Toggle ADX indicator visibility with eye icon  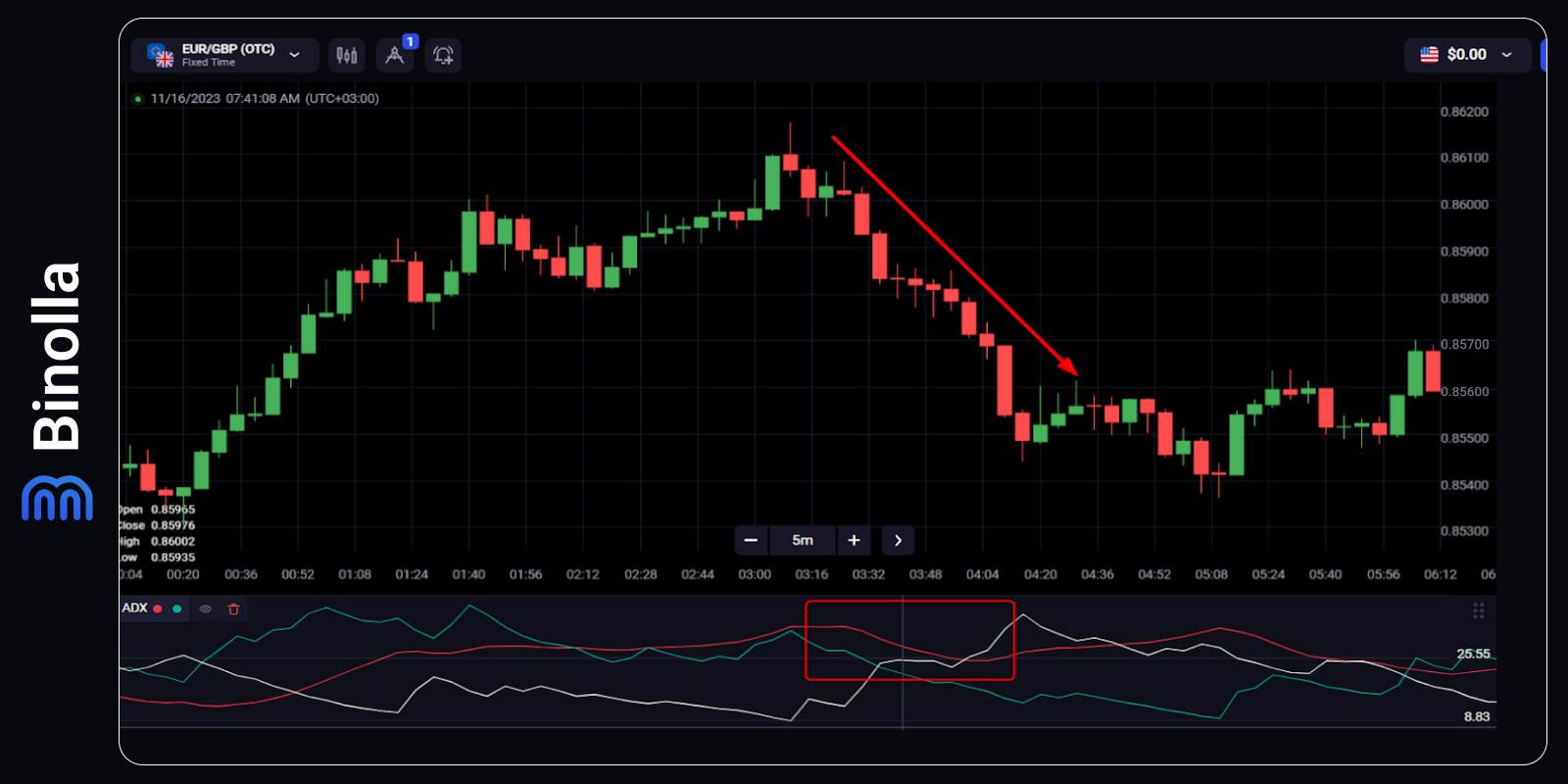[206, 609]
